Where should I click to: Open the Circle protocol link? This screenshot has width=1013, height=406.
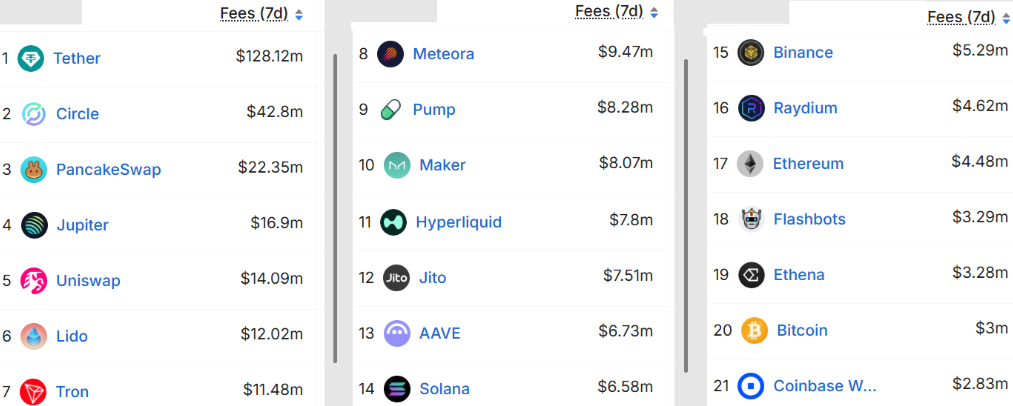(x=78, y=114)
